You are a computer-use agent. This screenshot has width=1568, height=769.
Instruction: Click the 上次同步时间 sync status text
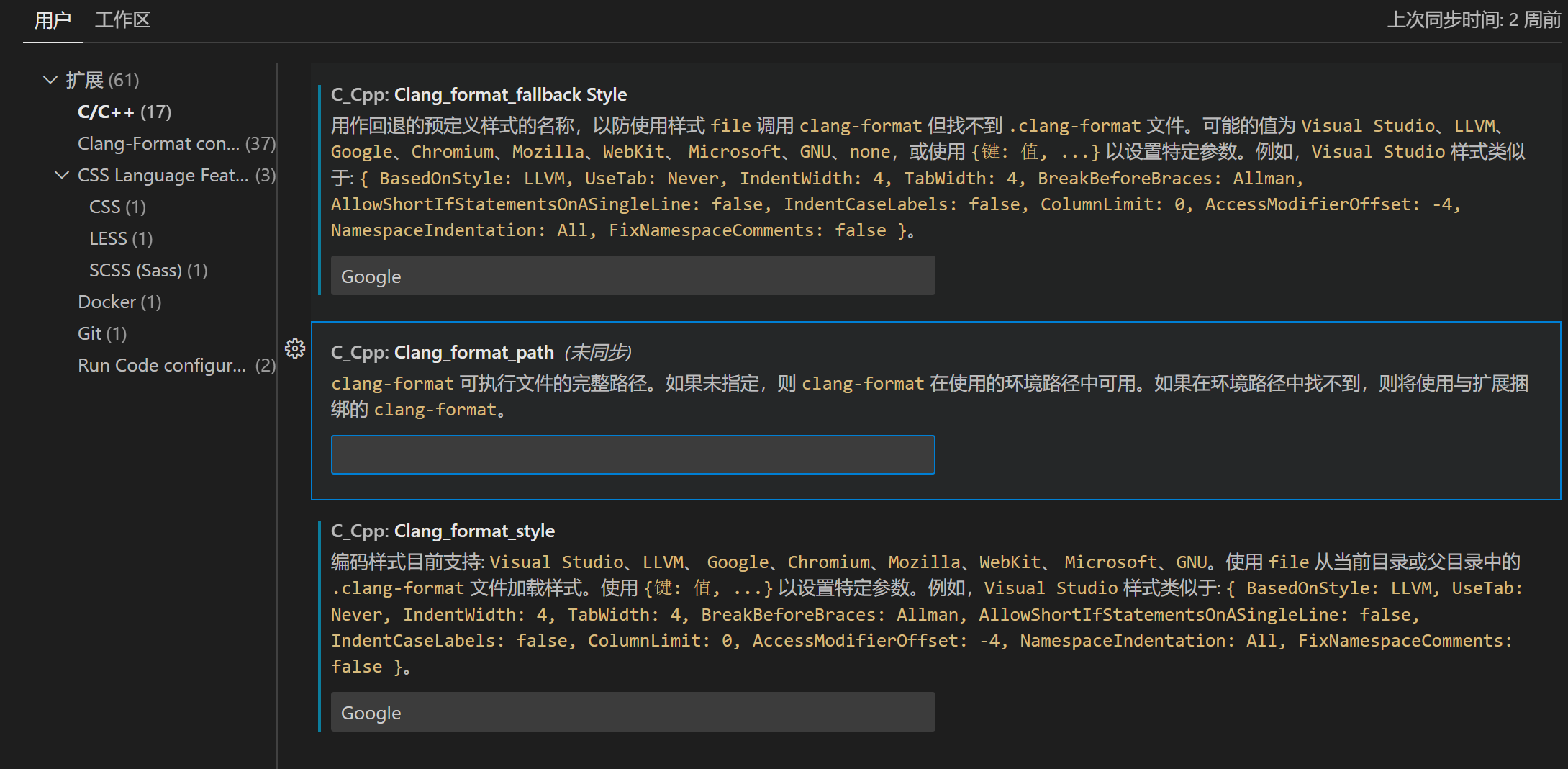pyautogui.click(x=1473, y=20)
